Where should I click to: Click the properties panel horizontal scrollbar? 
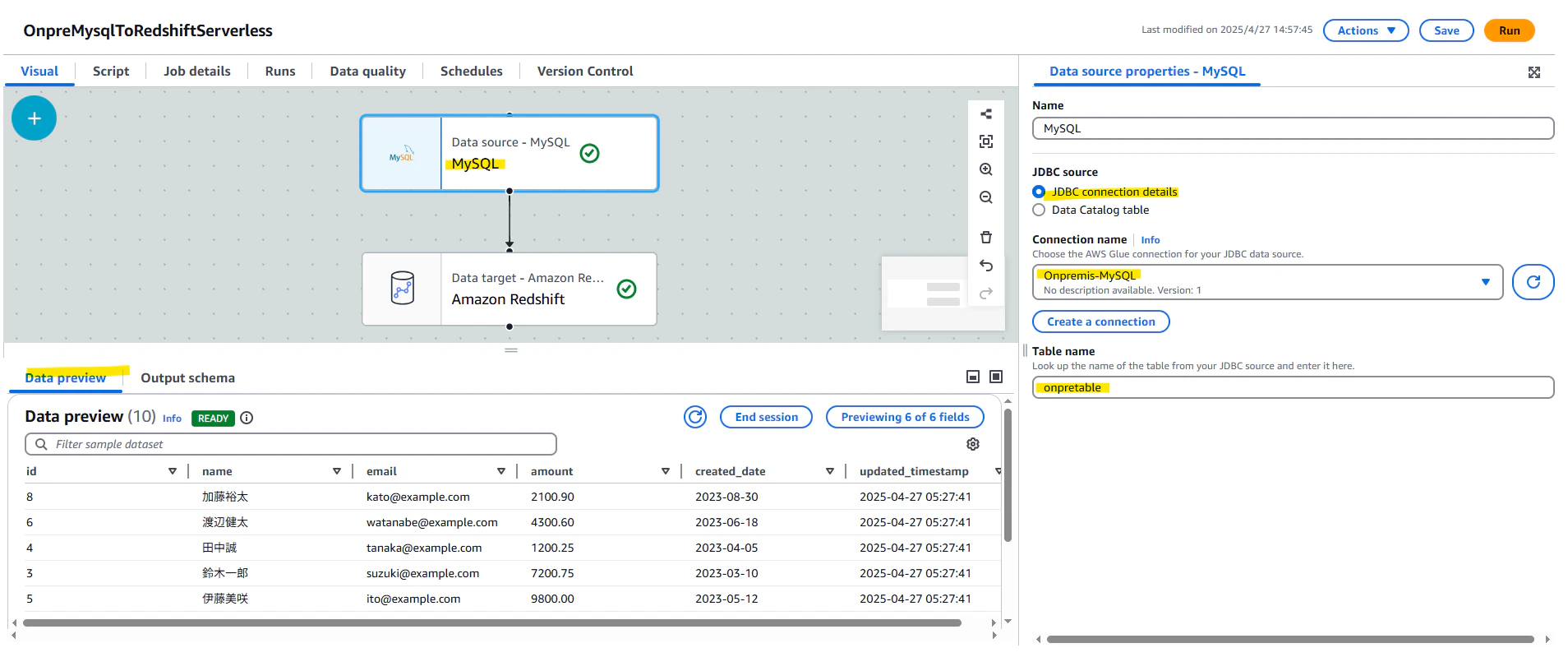[x=1290, y=639]
